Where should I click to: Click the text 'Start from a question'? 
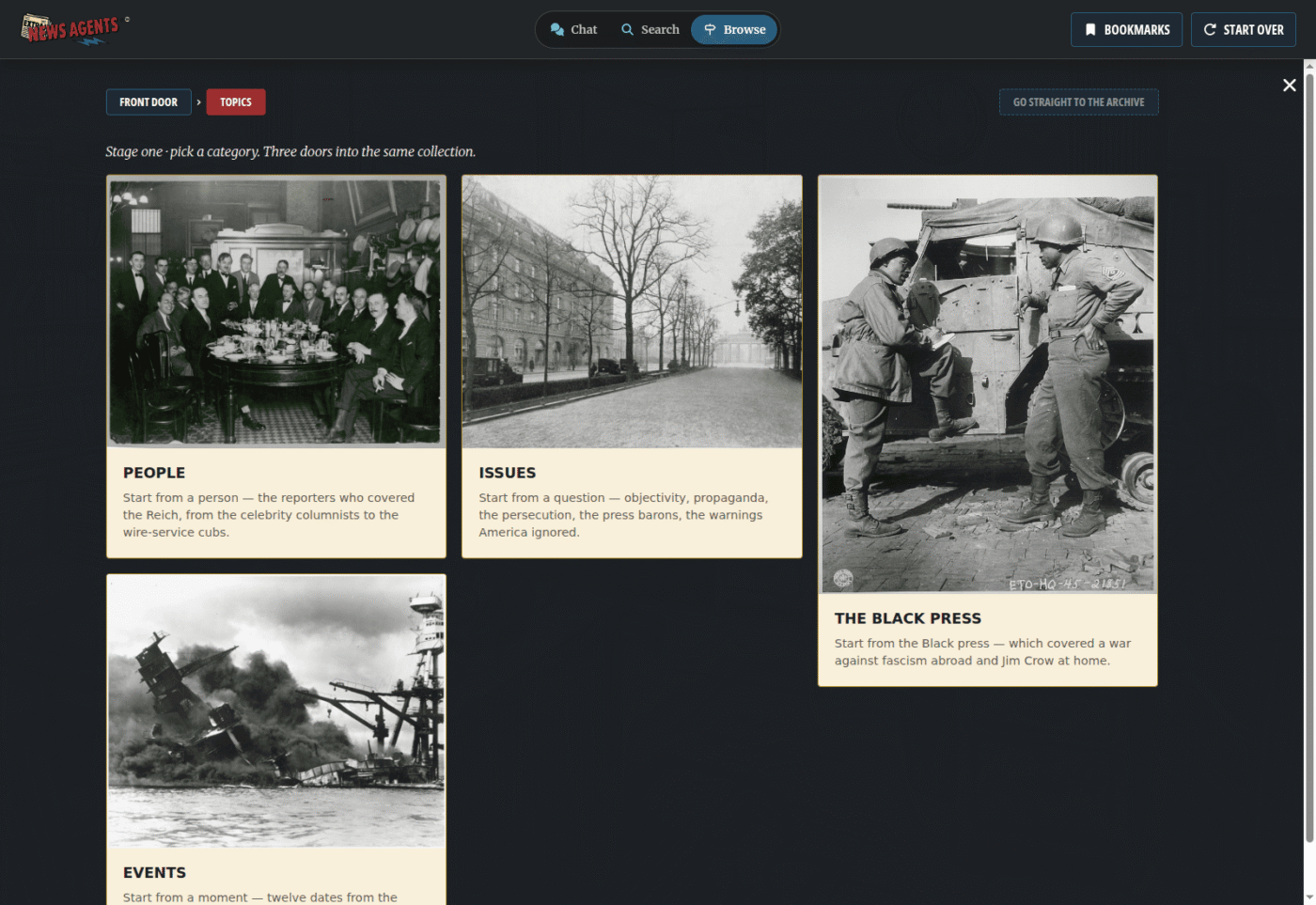(541, 498)
